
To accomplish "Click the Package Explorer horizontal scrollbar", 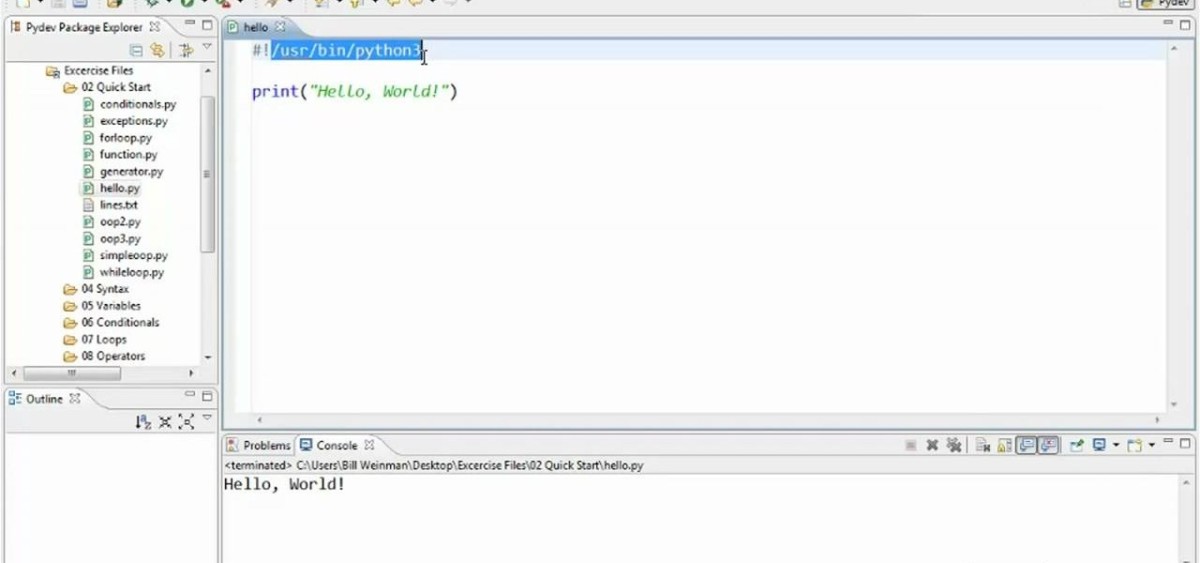I will (72, 373).
